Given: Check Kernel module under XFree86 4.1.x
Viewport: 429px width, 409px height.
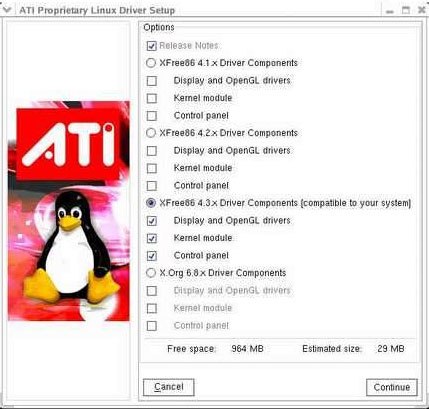Looking at the screenshot, I should [x=152, y=98].
